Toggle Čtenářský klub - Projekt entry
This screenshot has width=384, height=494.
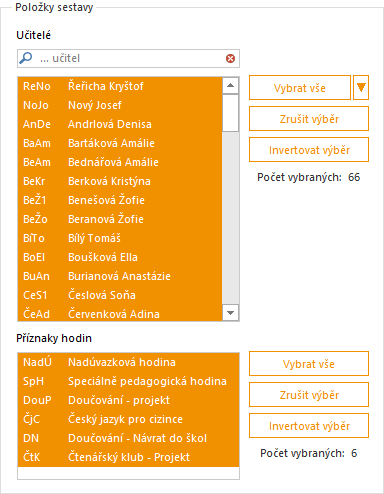click(128, 457)
